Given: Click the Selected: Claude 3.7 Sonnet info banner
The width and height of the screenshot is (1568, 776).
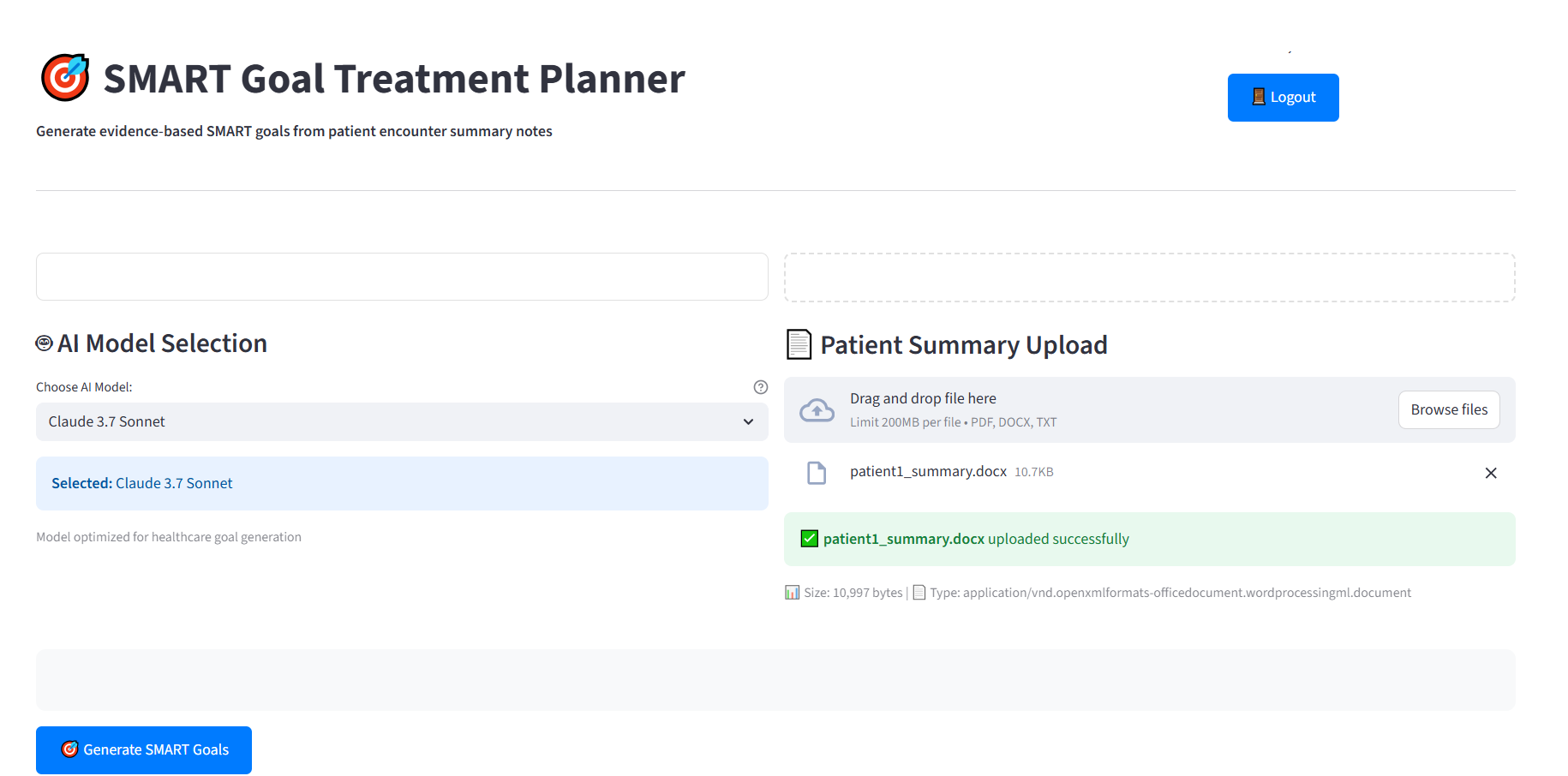Looking at the screenshot, I should (402, 484).
